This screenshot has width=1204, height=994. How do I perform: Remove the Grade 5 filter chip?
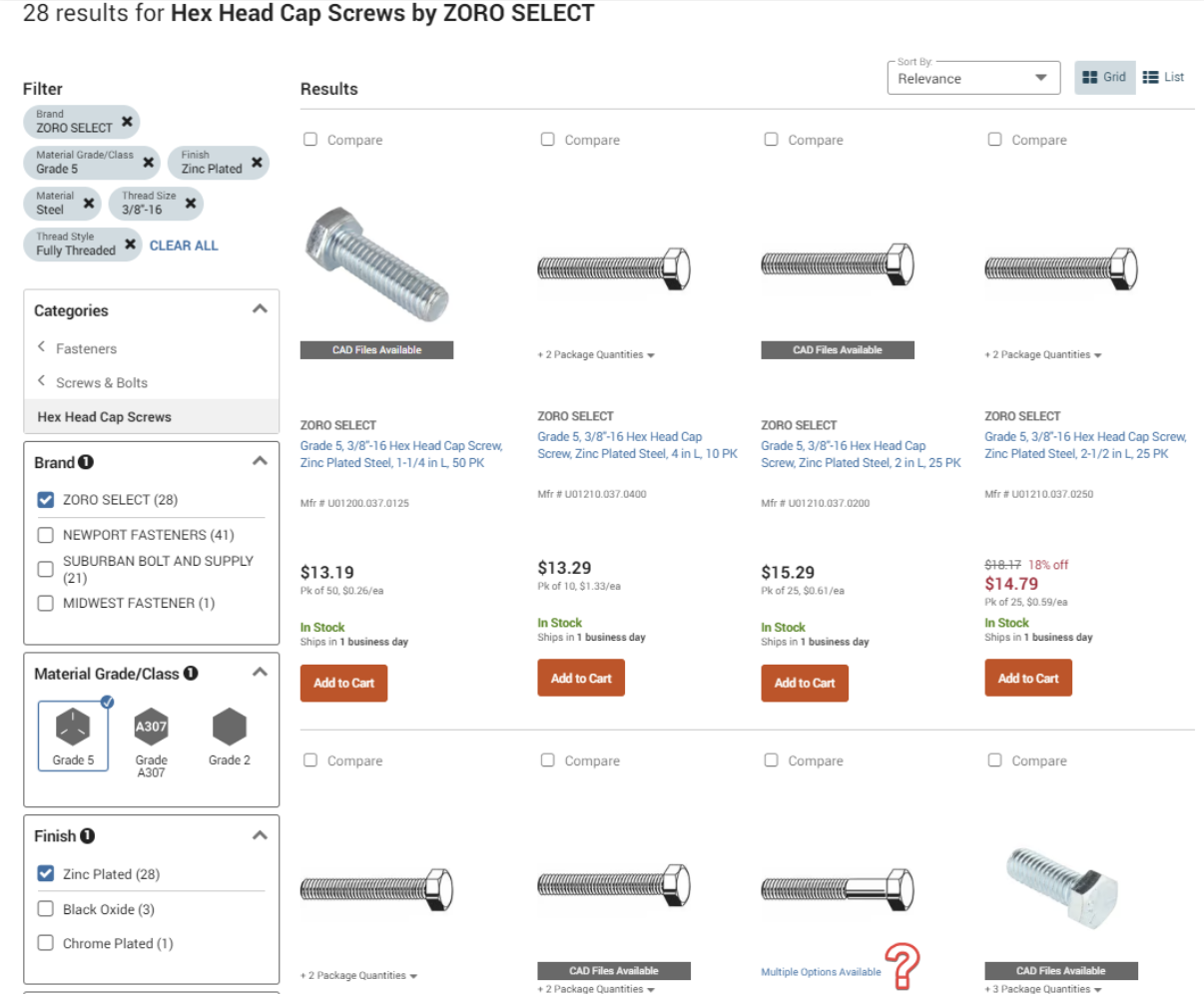point(149,163)
